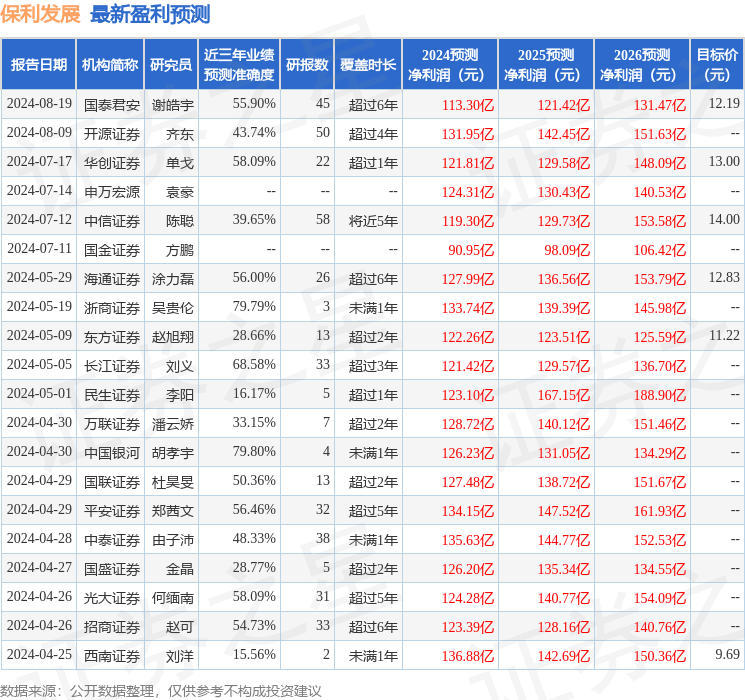Select the 近三年业绩预测准确度 column header
Image resolution: width=745 pixels, height=700 pixels.
(238, 65)
